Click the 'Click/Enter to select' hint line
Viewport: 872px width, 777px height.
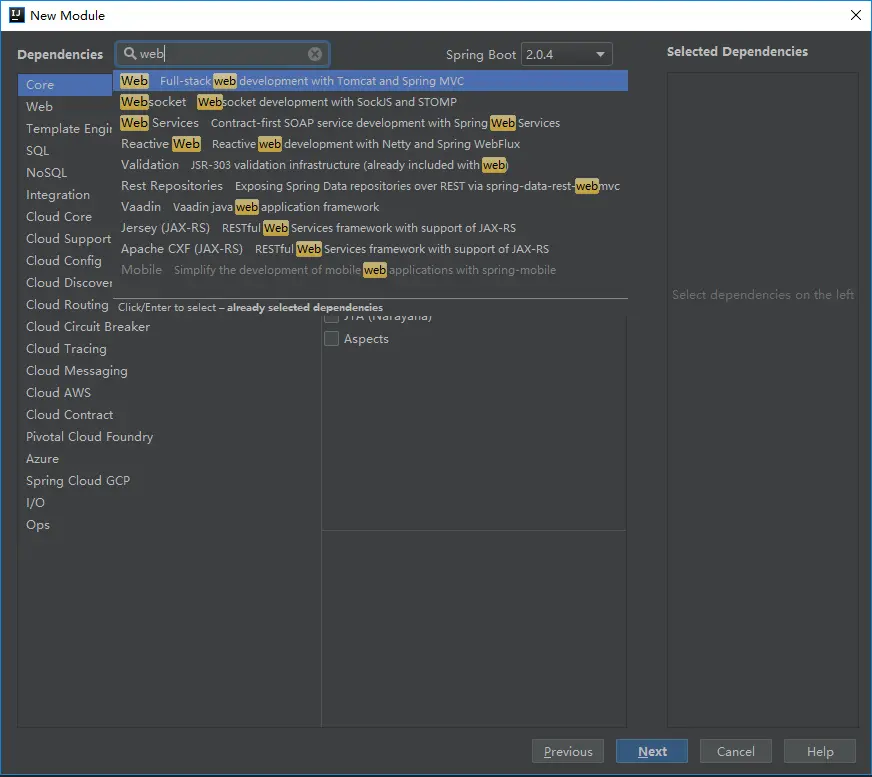pos(250,308)
